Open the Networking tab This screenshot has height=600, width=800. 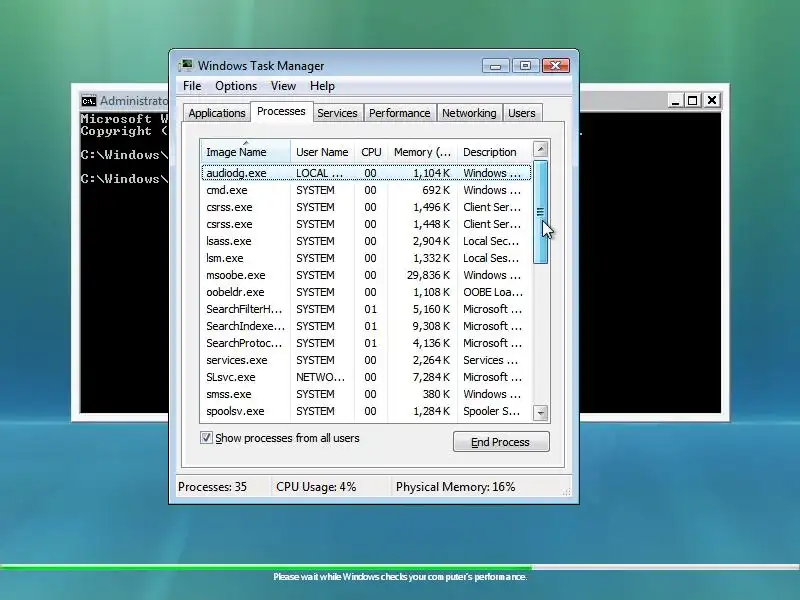click(469, 113)
